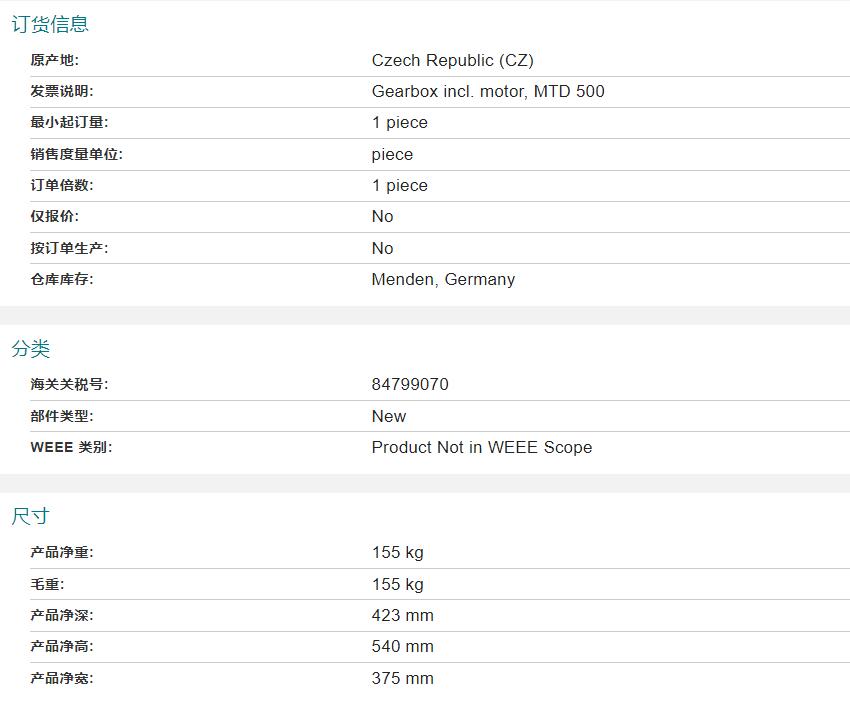Select the 423 mm net depth value
Image resolution: width=850 pixels, height=702 pixels.
pyautogui.click(x=402, y=615)
